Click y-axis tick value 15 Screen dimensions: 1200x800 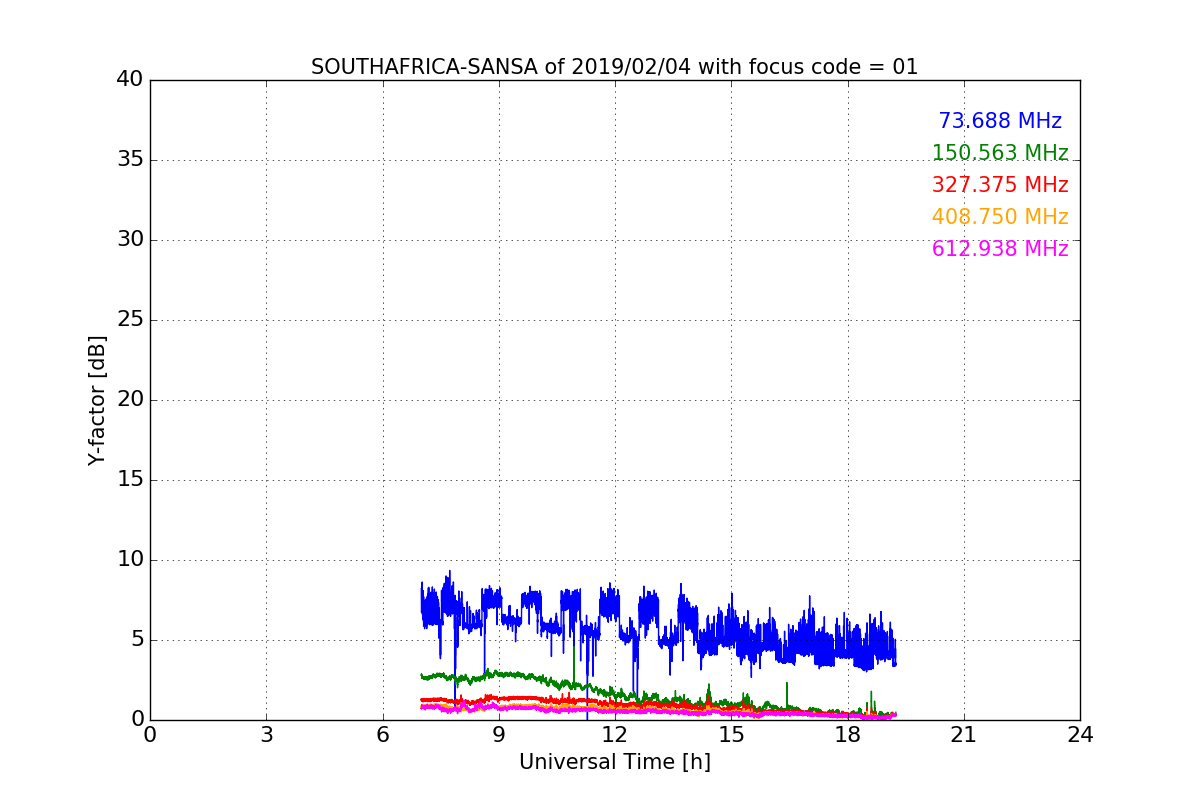(x=130, y=480)
